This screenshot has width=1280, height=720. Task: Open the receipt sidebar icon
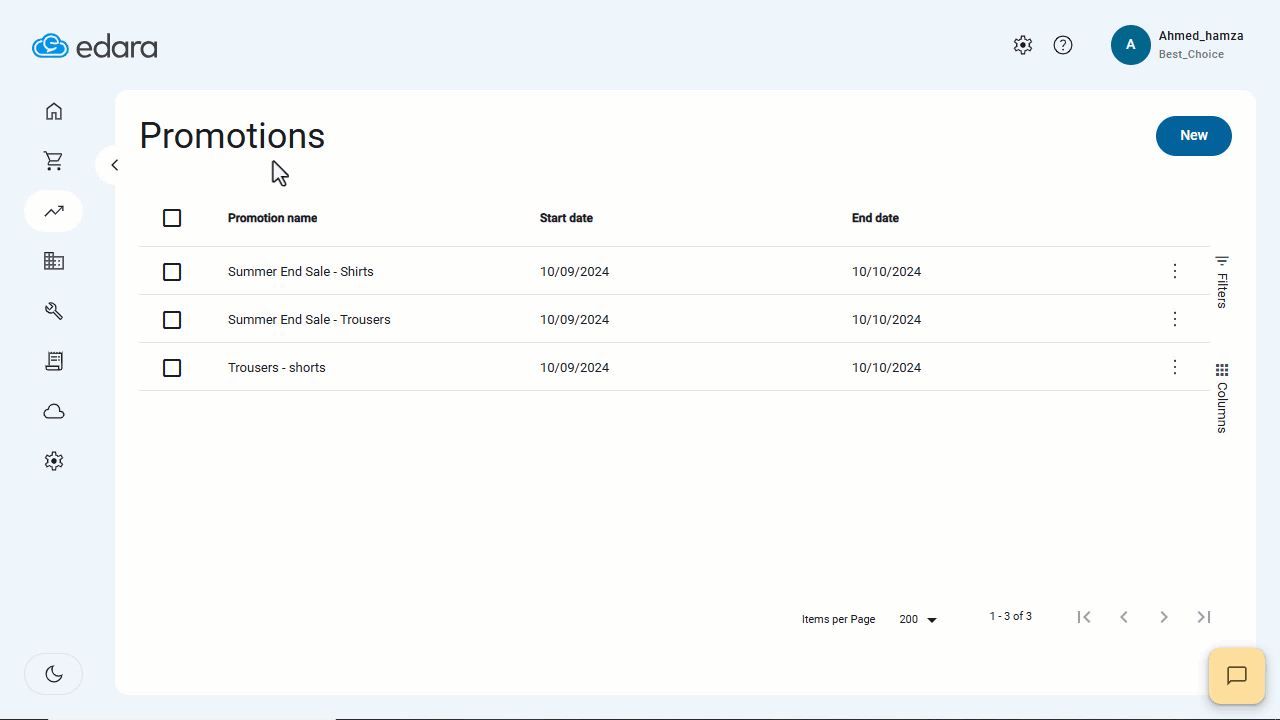[x=54, y=361]
